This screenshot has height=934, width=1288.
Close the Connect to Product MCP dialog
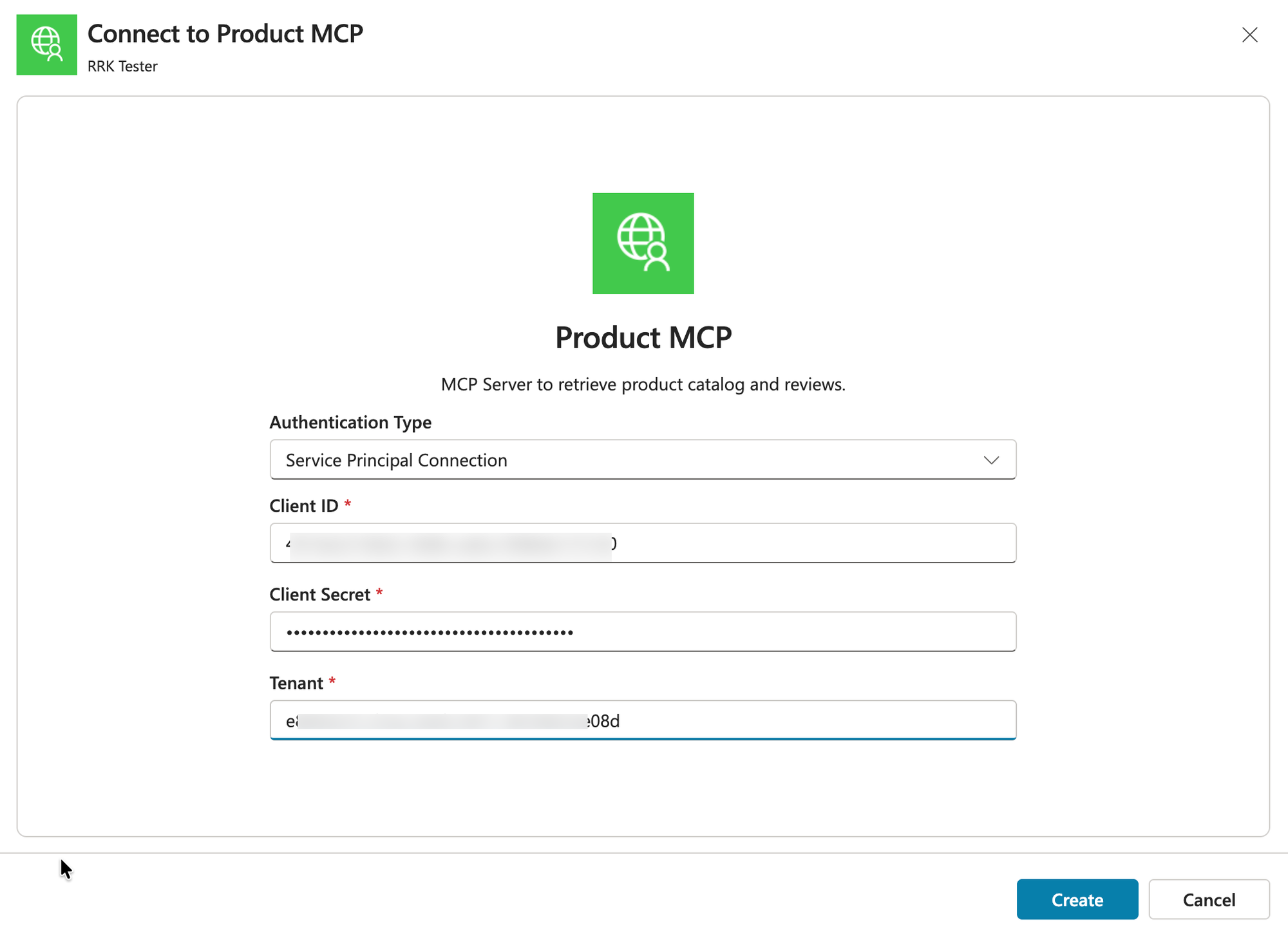click(1249, 35)
